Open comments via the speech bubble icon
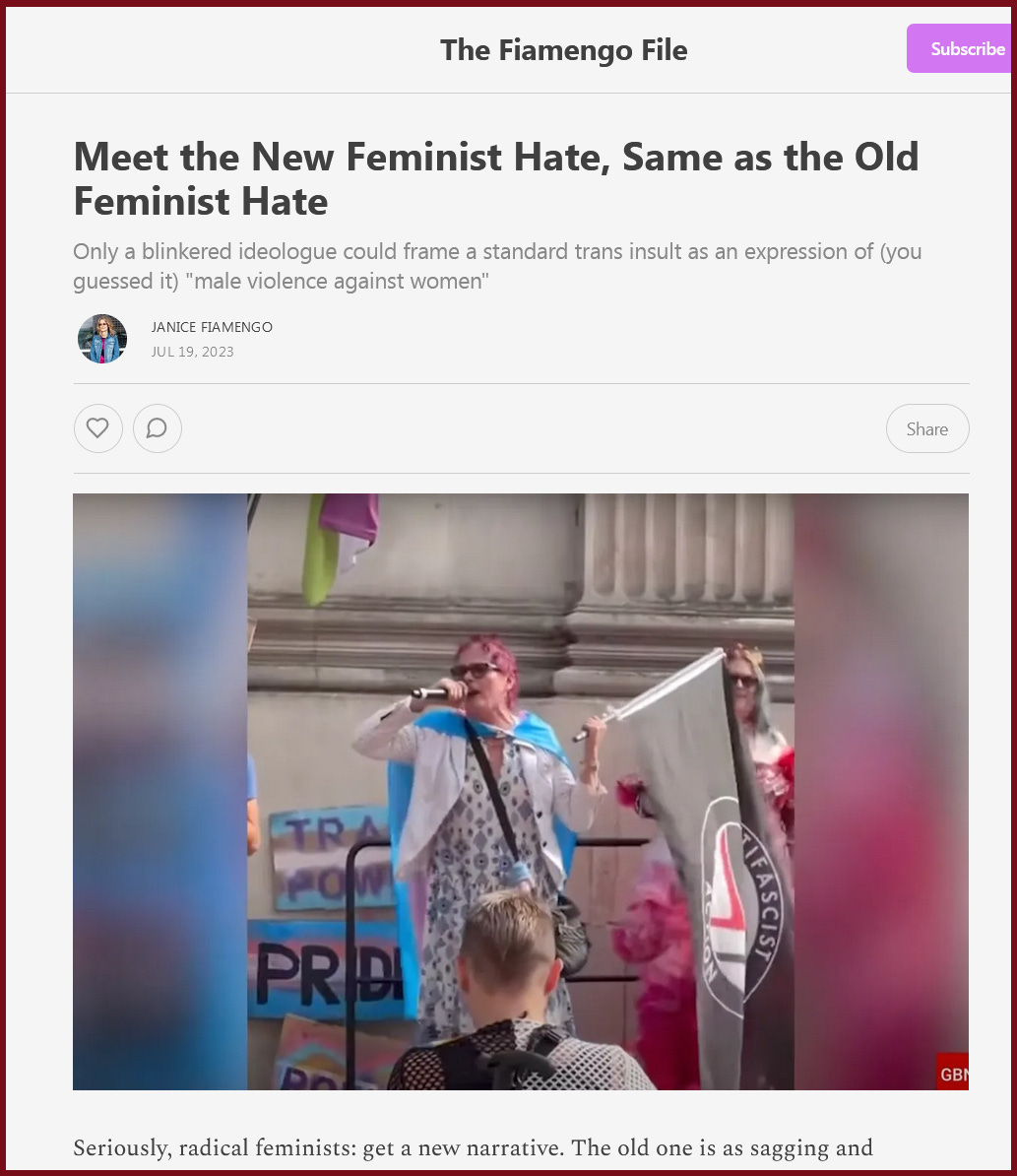This screenshot has width=1017, height=1176. 158,428
